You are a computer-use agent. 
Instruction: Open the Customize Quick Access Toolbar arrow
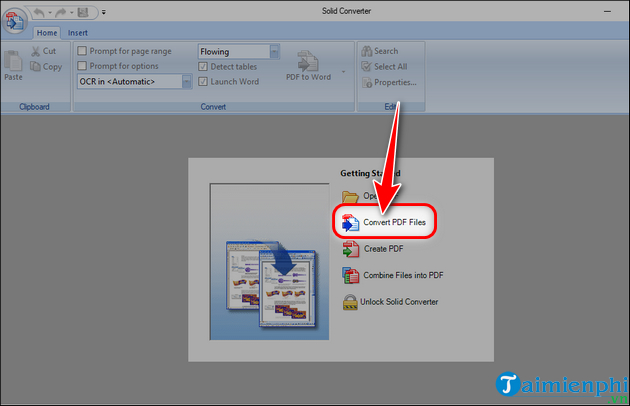coord(104,13)
